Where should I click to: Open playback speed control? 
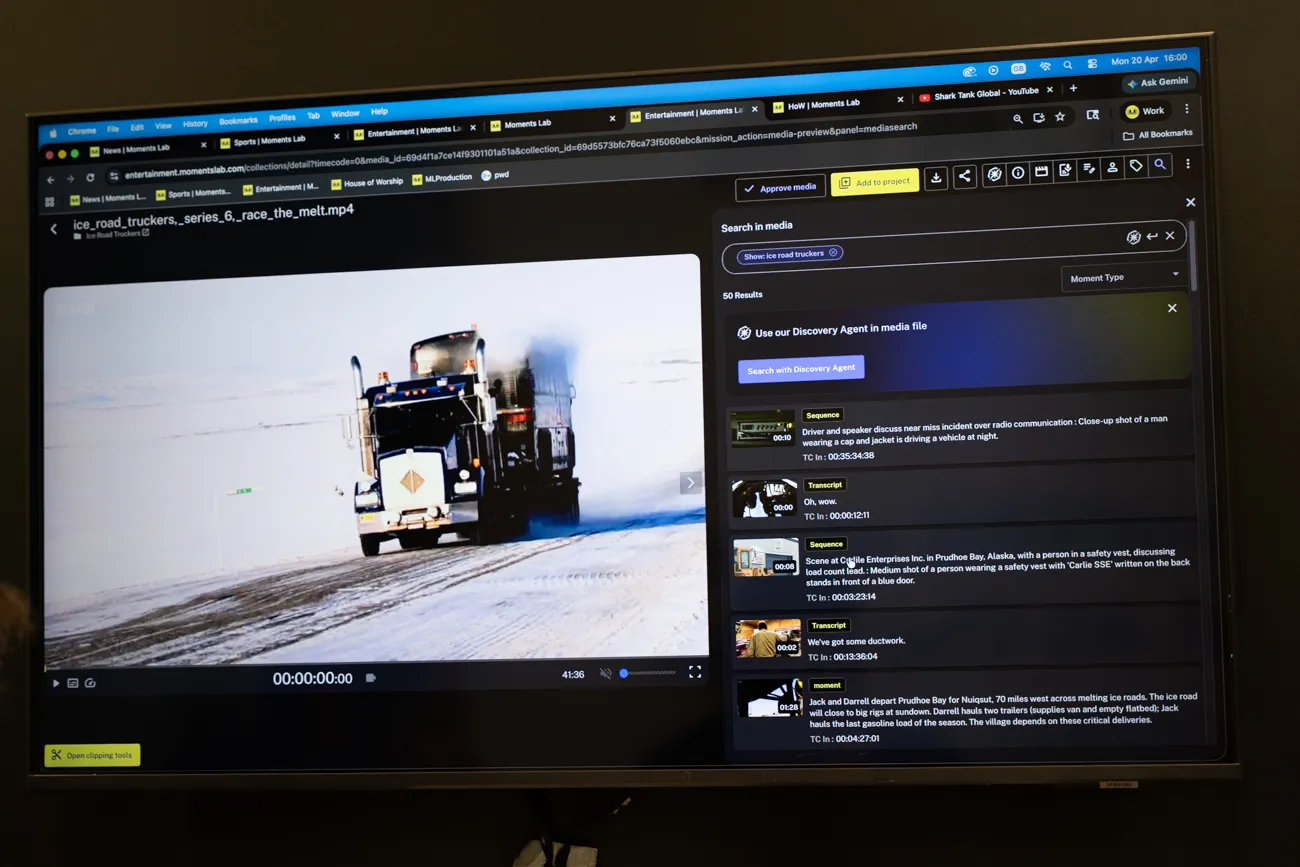pyautogui.click(x=90, y=683)
